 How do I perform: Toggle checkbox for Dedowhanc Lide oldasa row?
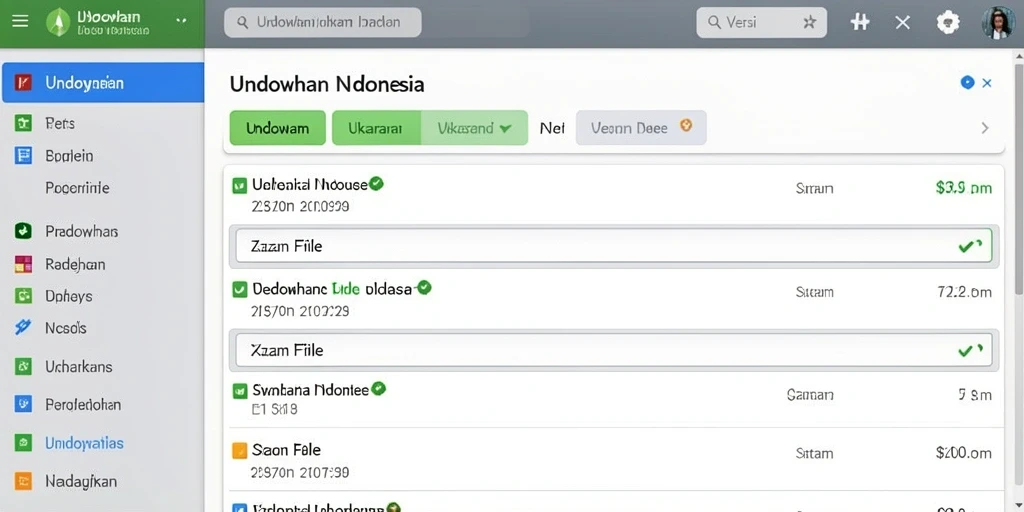(239, 289)
